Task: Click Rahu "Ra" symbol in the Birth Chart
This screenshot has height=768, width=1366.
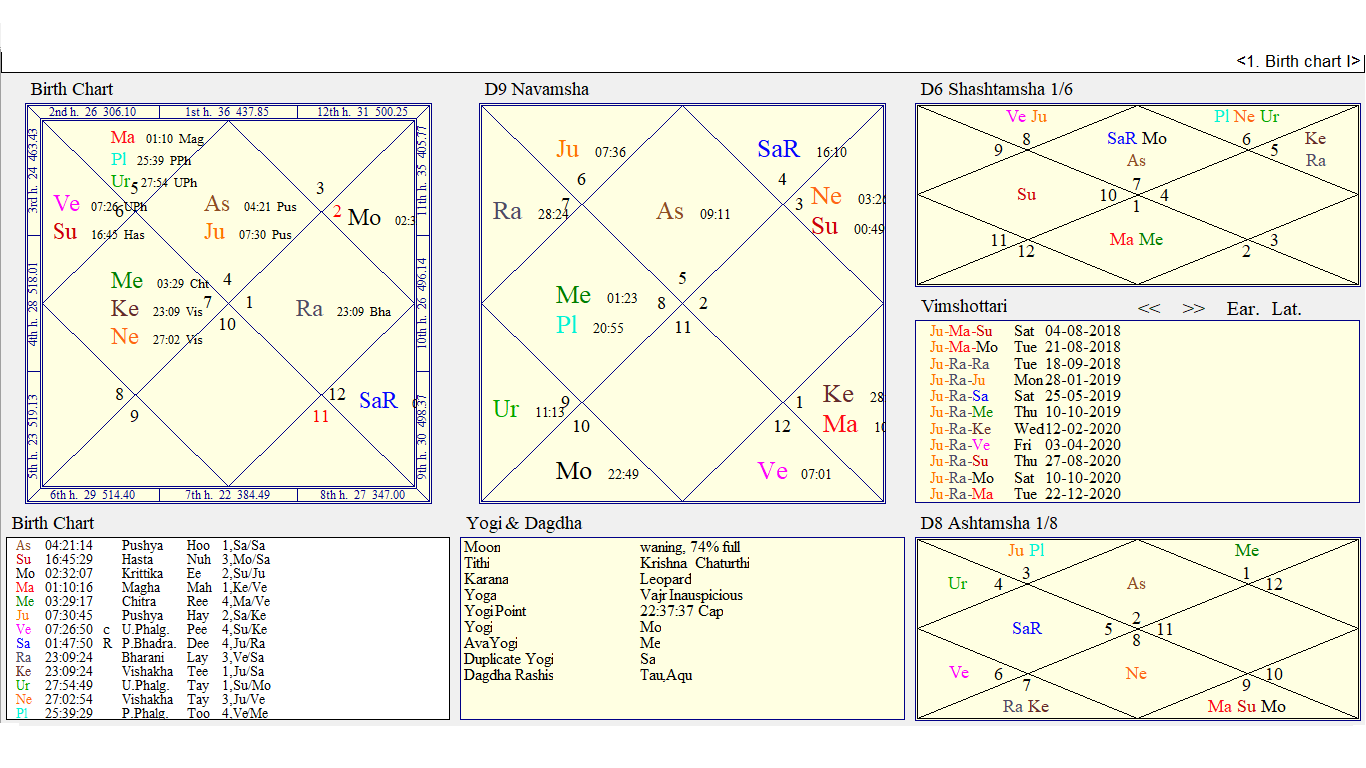Action: coord(310,310)
